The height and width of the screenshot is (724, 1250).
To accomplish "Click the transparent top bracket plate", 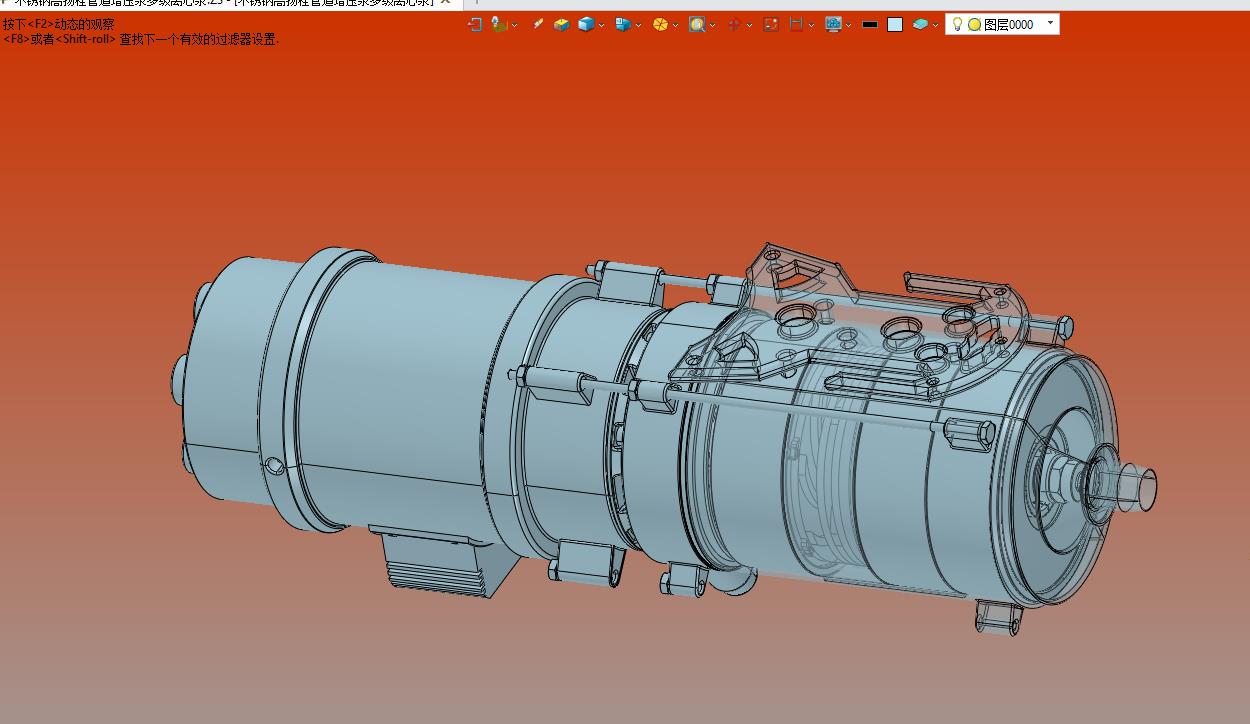I will click(x=850, y=325).
